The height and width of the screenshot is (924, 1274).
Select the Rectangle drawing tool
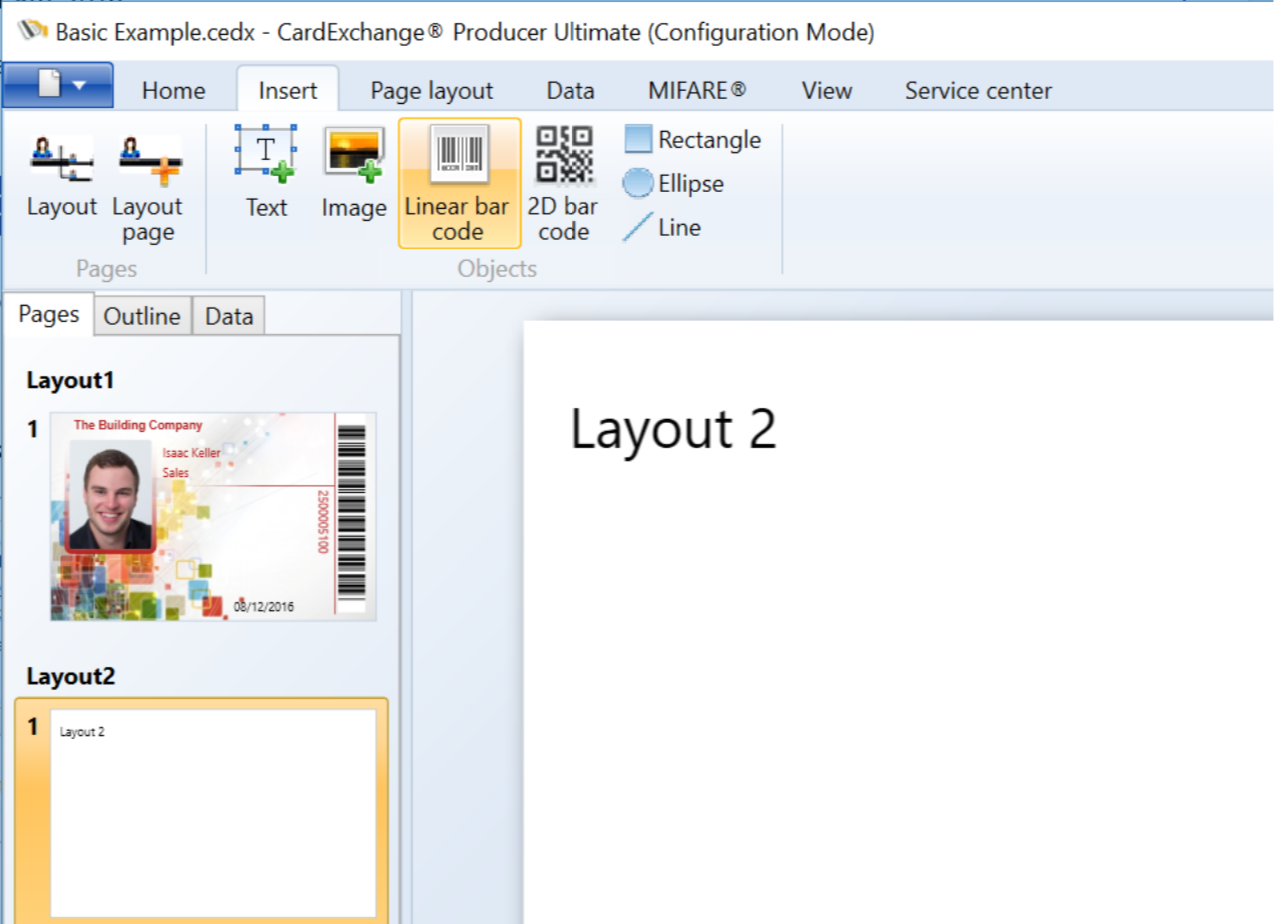694,139
